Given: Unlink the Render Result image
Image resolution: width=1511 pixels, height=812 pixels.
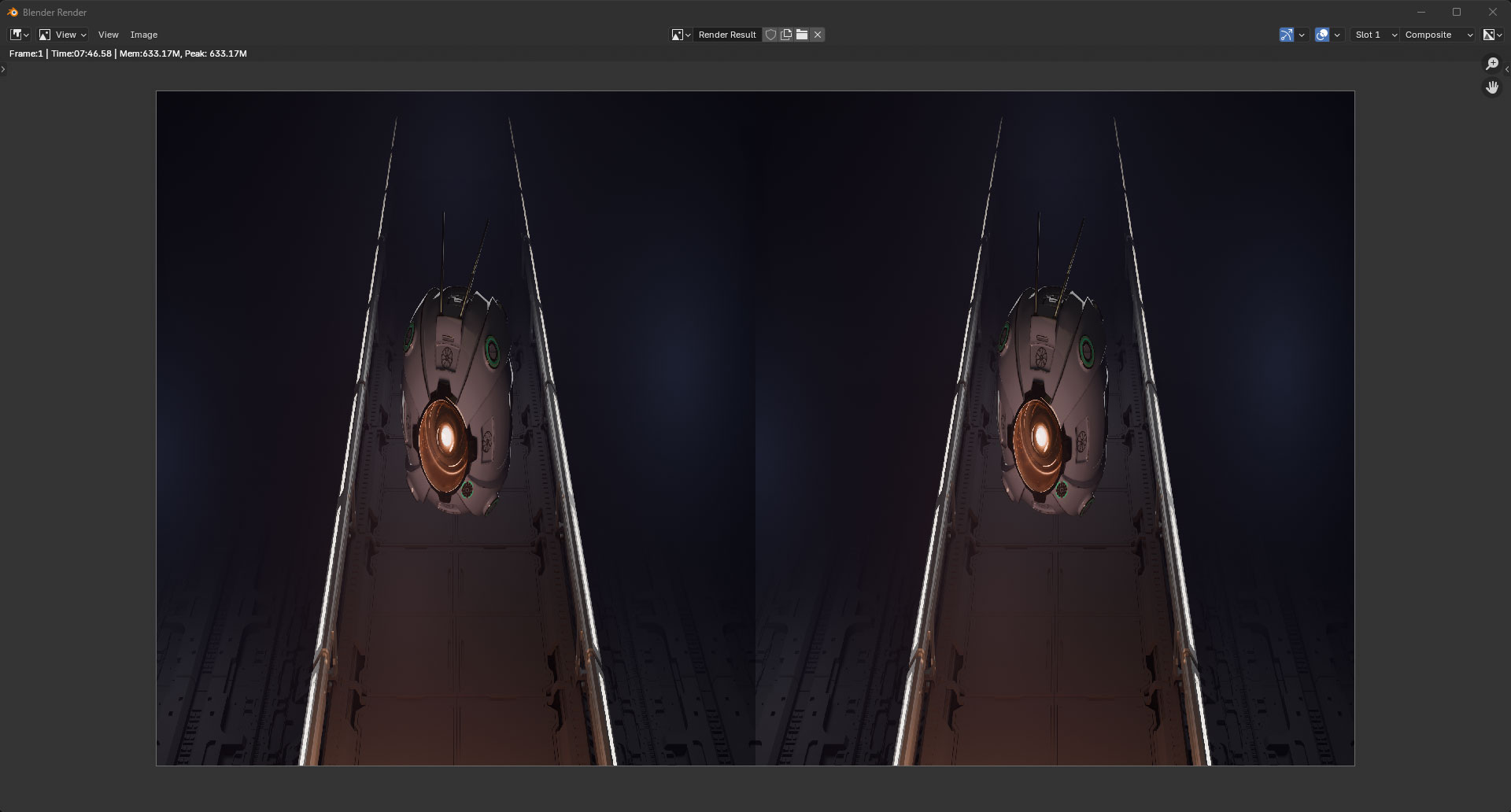Looking at the screenshot, I should click(x=818, y=35).
